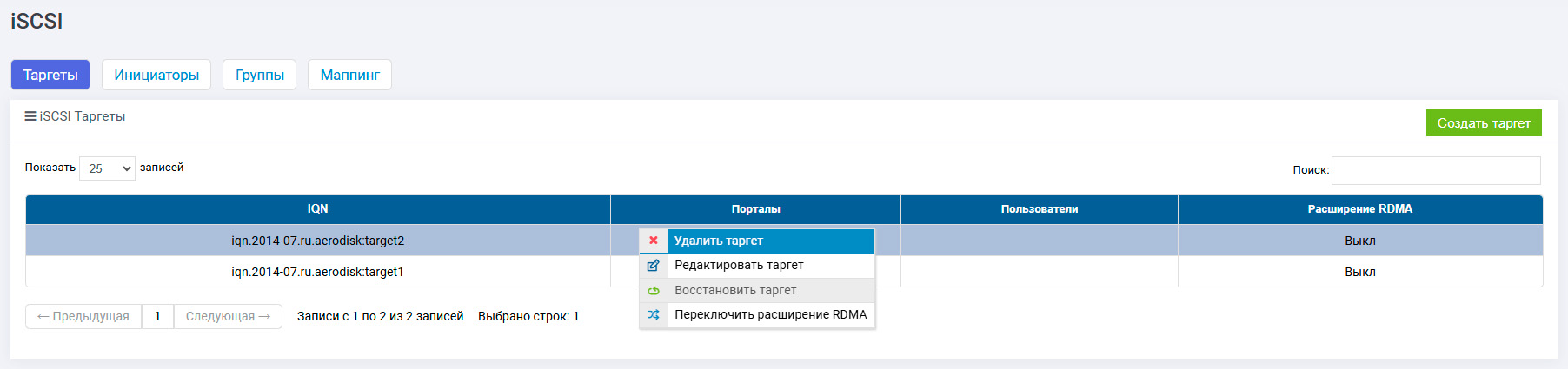Open the Инициаторы tab
This screenshot has height=369, width=1568.
click(156, 75)
